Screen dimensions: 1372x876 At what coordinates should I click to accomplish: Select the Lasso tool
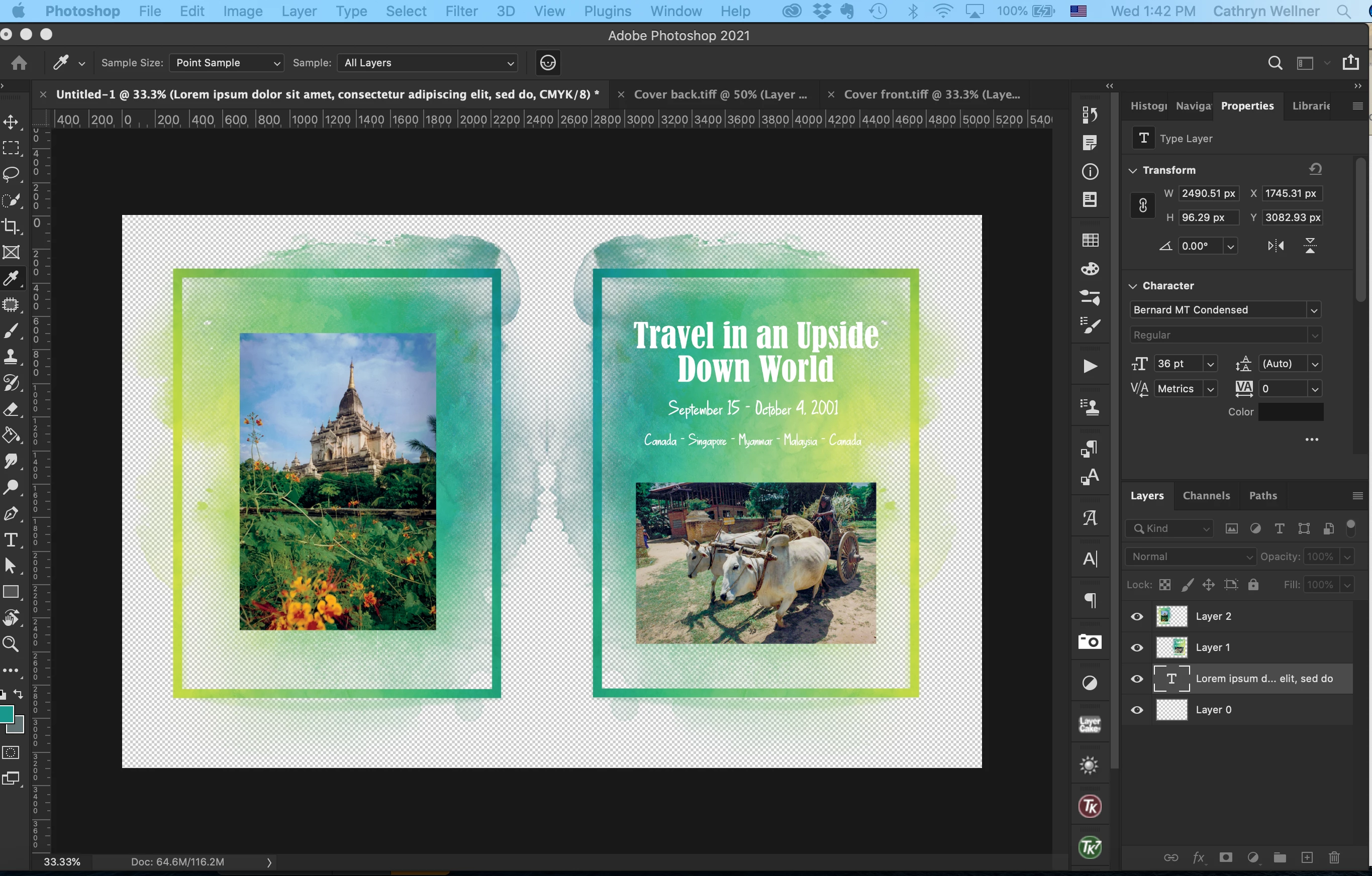click(x=11, y=174)
